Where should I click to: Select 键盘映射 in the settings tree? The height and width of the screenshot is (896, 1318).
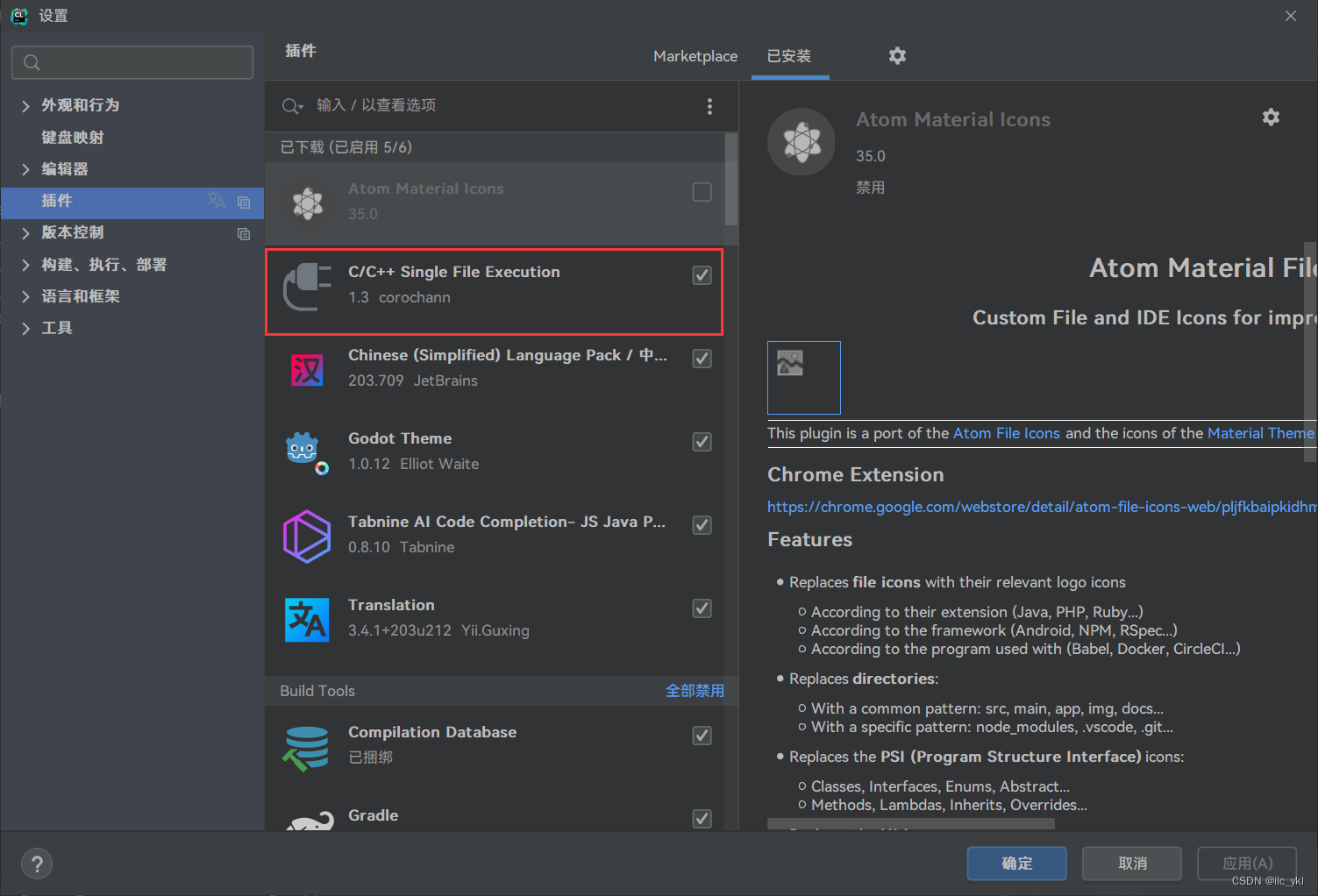[73, 138]
